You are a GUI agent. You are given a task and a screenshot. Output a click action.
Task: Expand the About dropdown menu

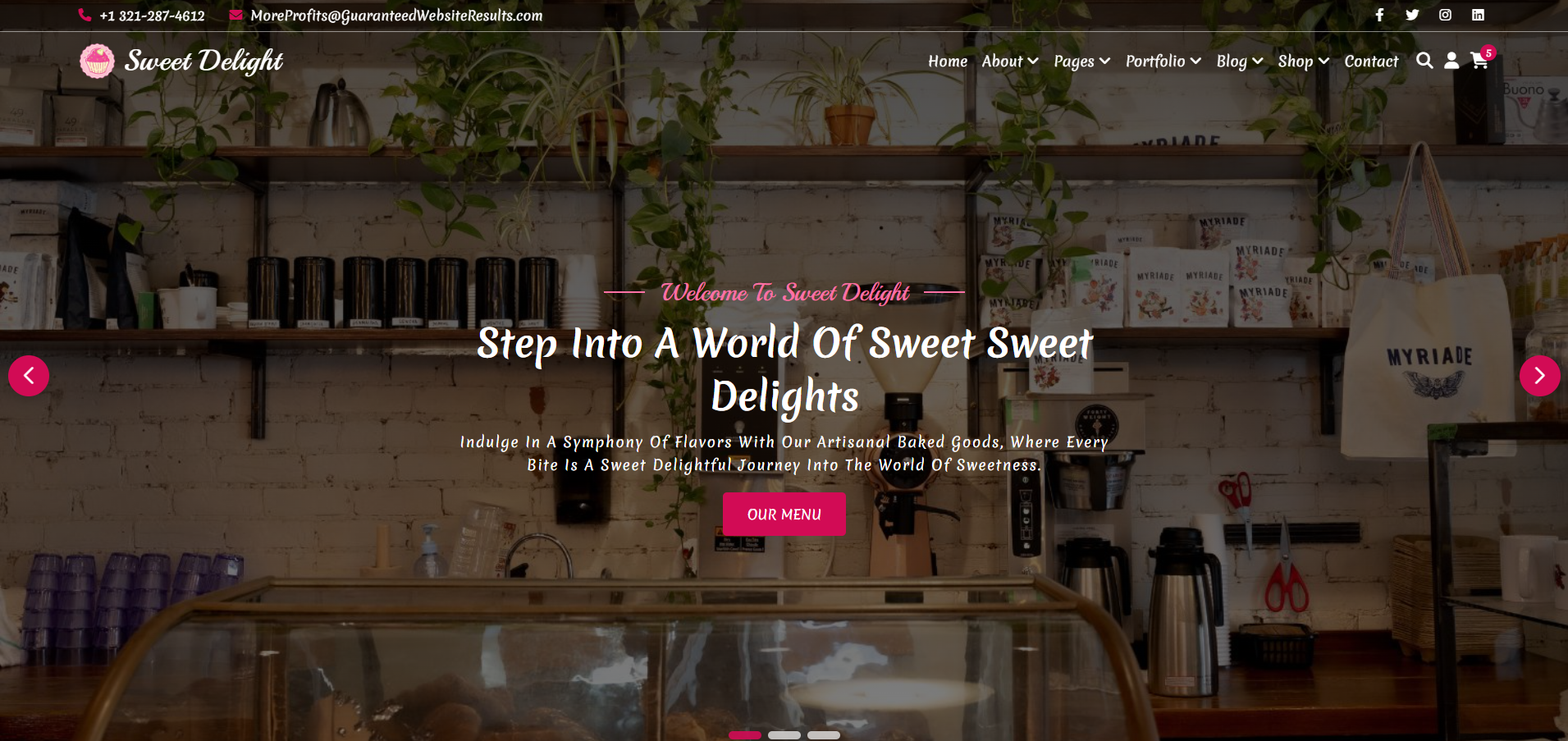pos(1010,62)
